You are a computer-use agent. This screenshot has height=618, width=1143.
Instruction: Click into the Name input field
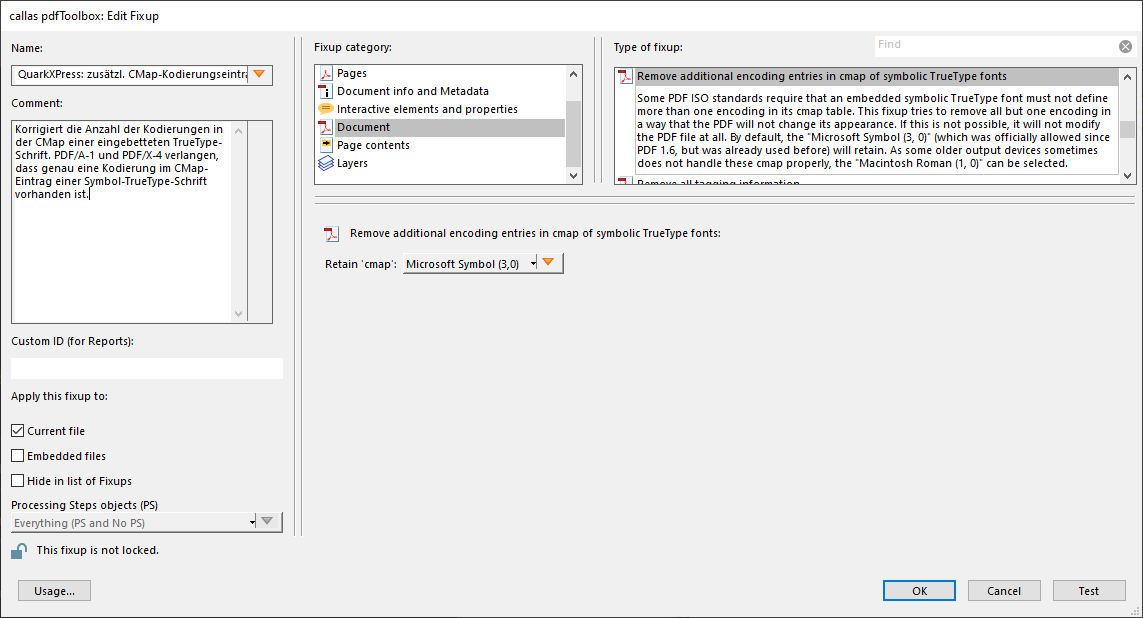[130, 74]
